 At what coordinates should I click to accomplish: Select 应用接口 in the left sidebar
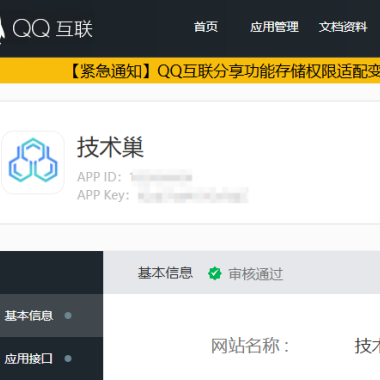click(51, 359)
